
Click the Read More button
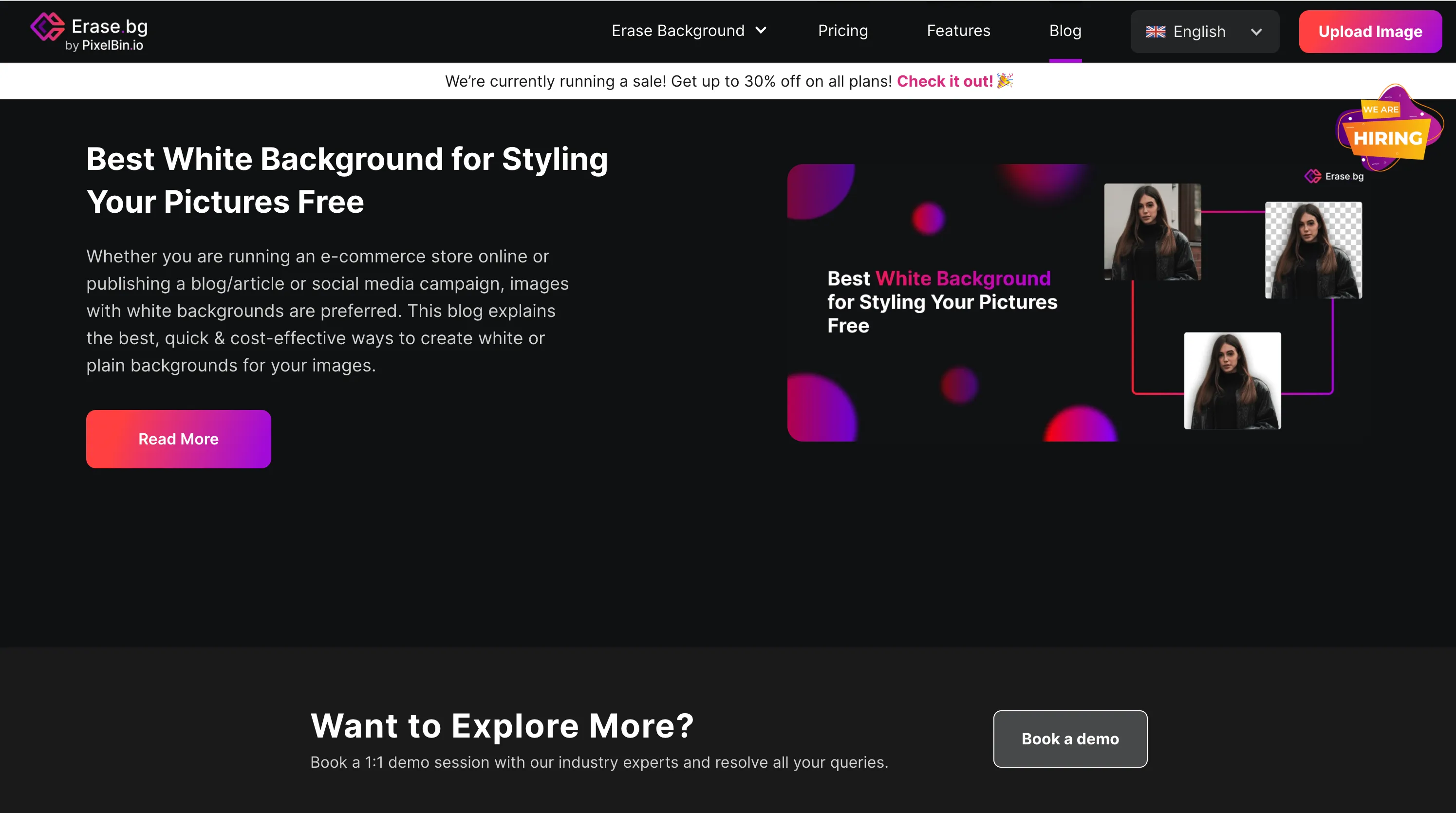pos(178,439)
